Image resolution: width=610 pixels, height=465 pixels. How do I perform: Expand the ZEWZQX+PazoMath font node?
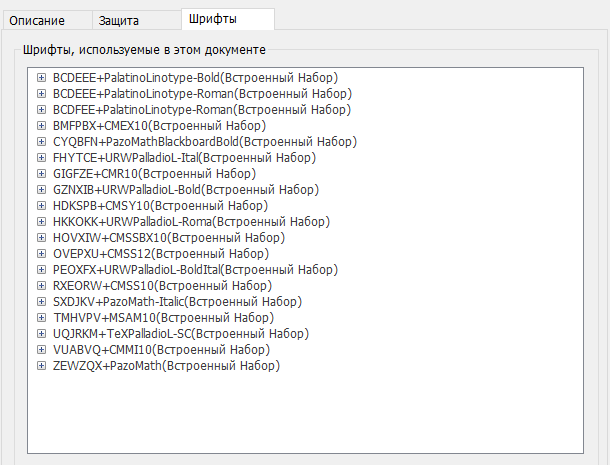coord(41,366)
